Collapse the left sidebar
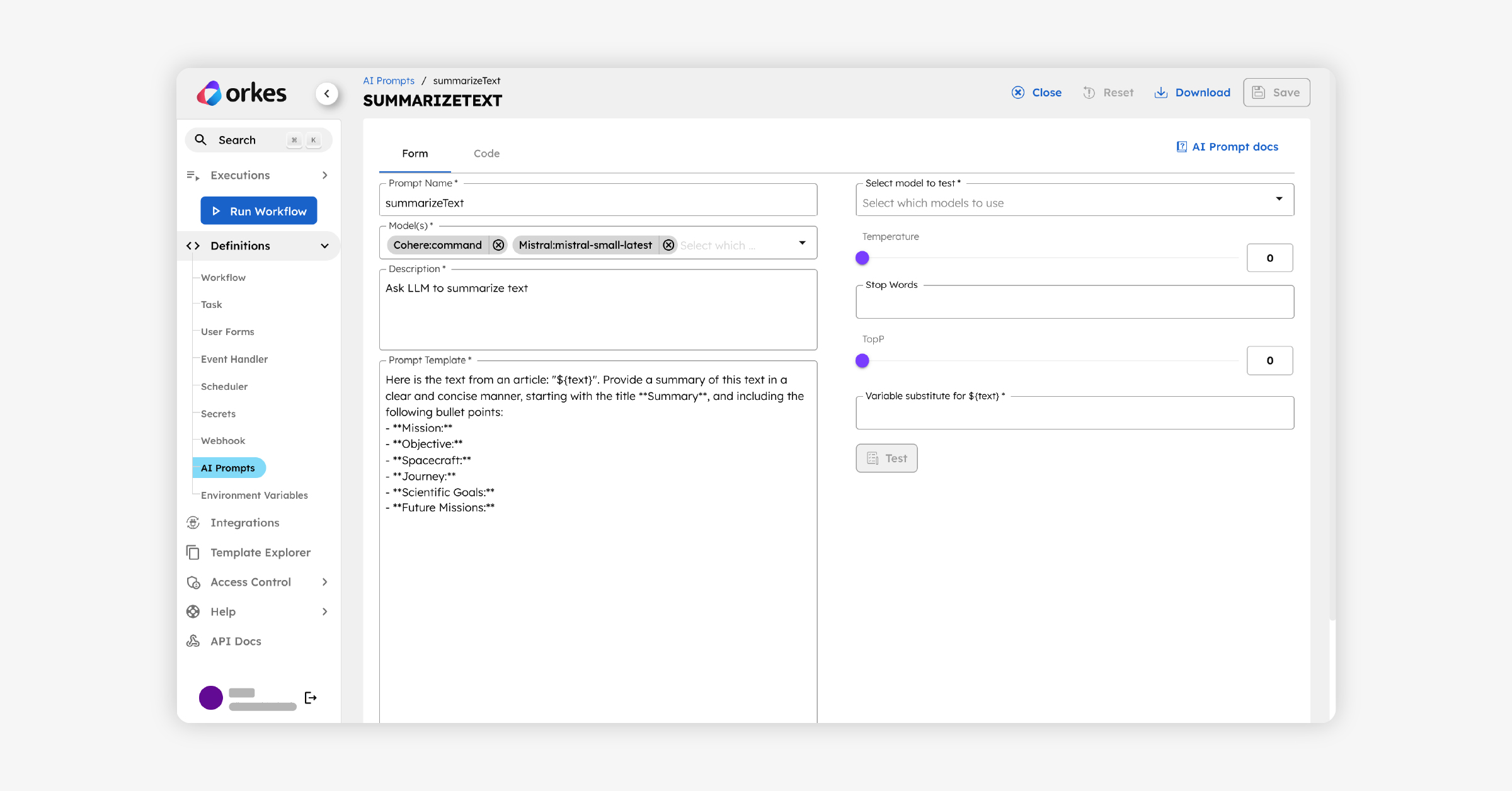 327,93
